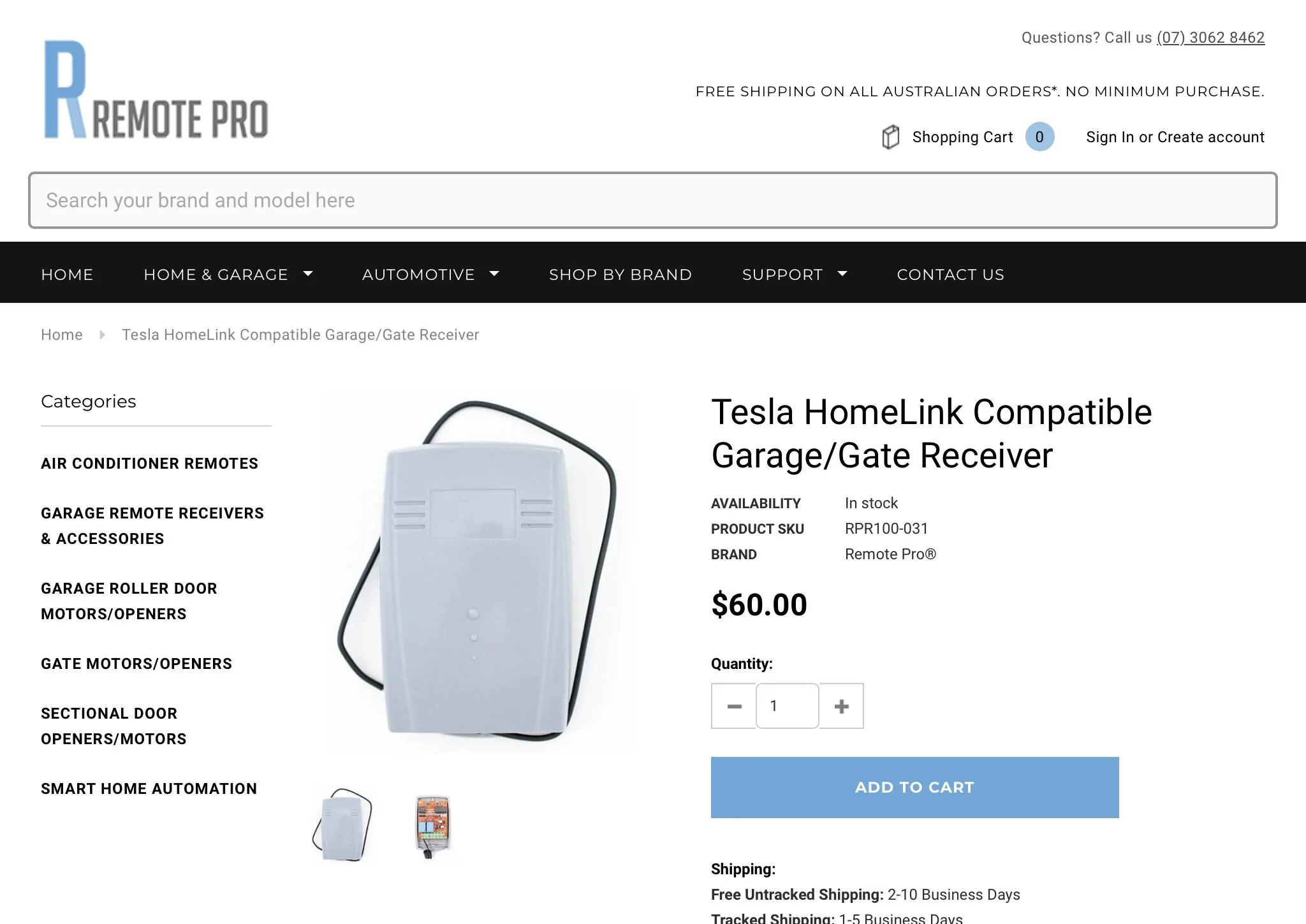1306x924 pixels.
Task: Call the phone number link (07) 3062 8462
Action: click(1210, 38)
